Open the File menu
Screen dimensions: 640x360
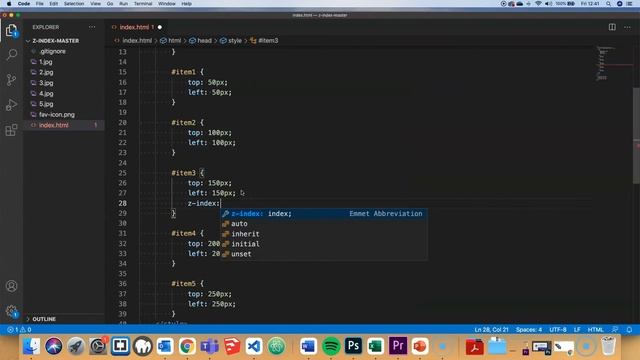click(x=40, y=4)
